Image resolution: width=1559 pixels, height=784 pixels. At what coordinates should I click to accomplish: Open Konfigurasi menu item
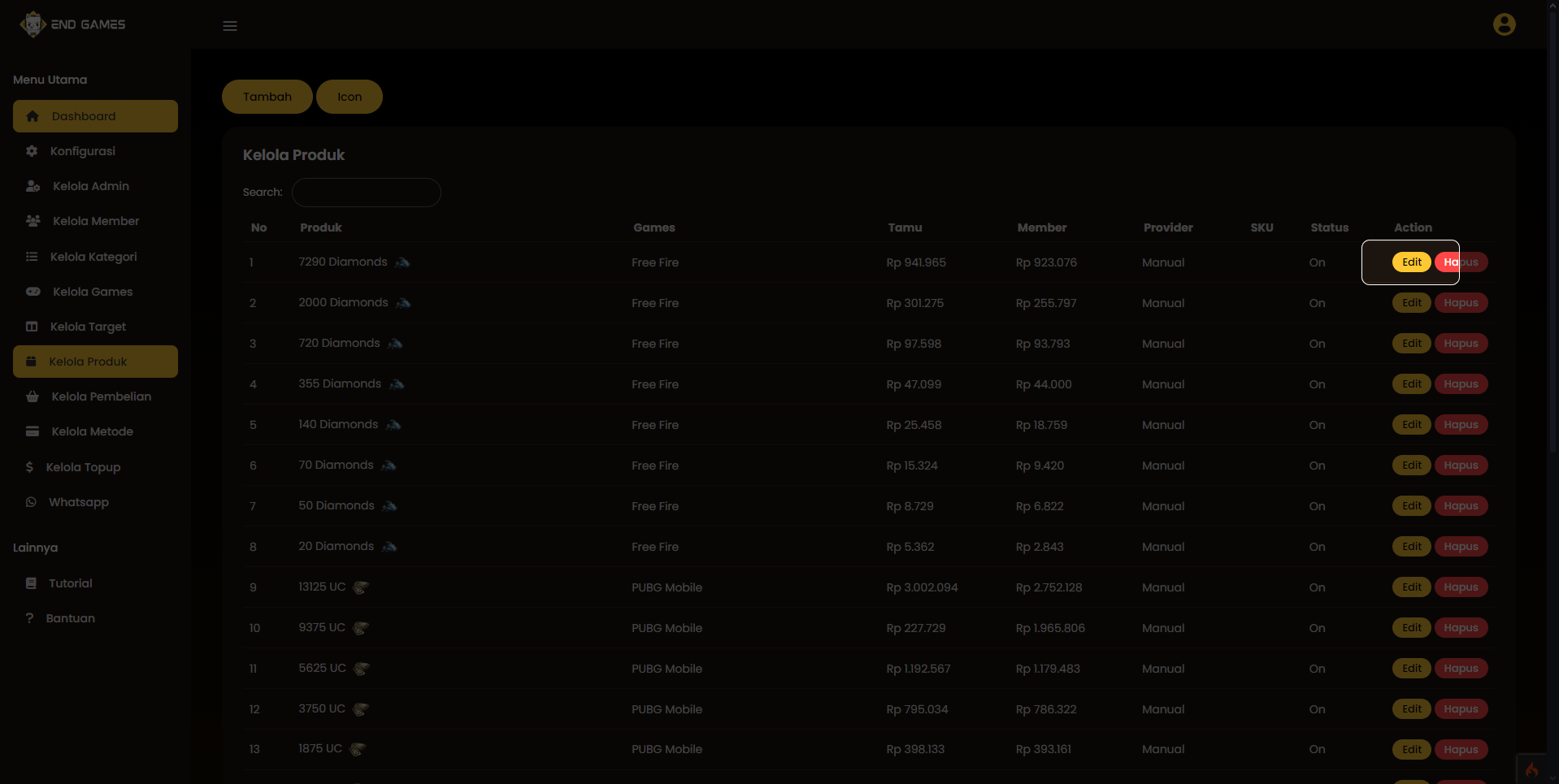[95, 151]
